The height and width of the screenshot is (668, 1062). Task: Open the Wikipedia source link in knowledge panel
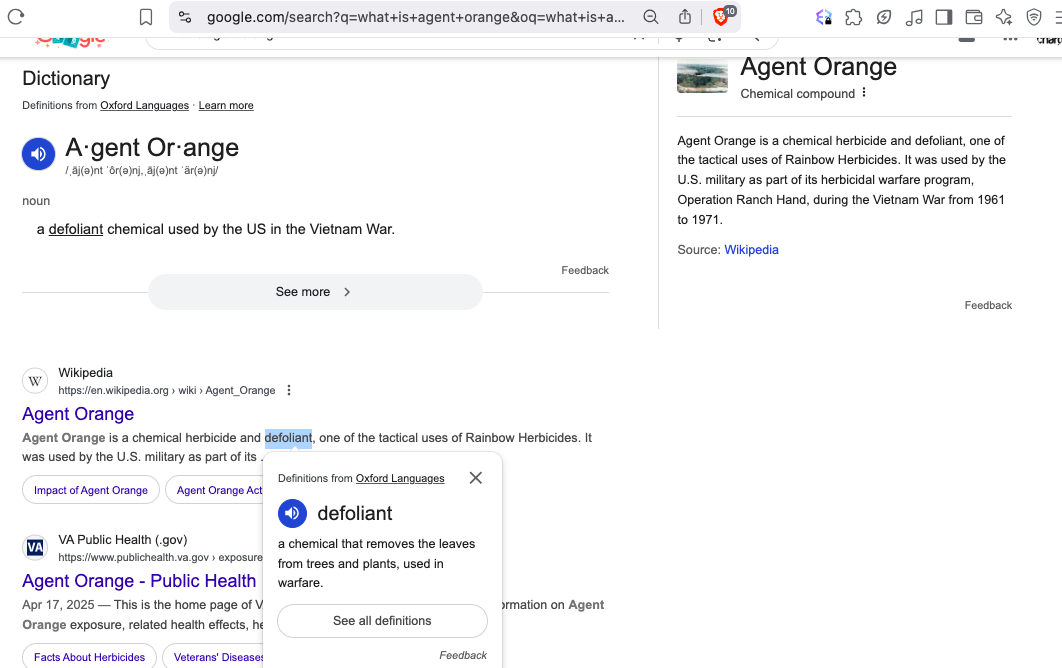(x=752, y=249)
